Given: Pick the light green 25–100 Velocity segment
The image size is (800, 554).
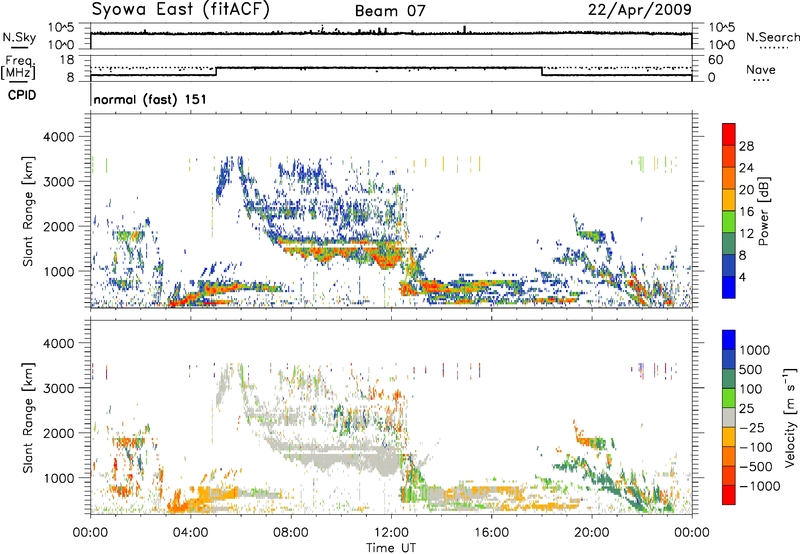Looking at the screenshot, I should point(729,398).
